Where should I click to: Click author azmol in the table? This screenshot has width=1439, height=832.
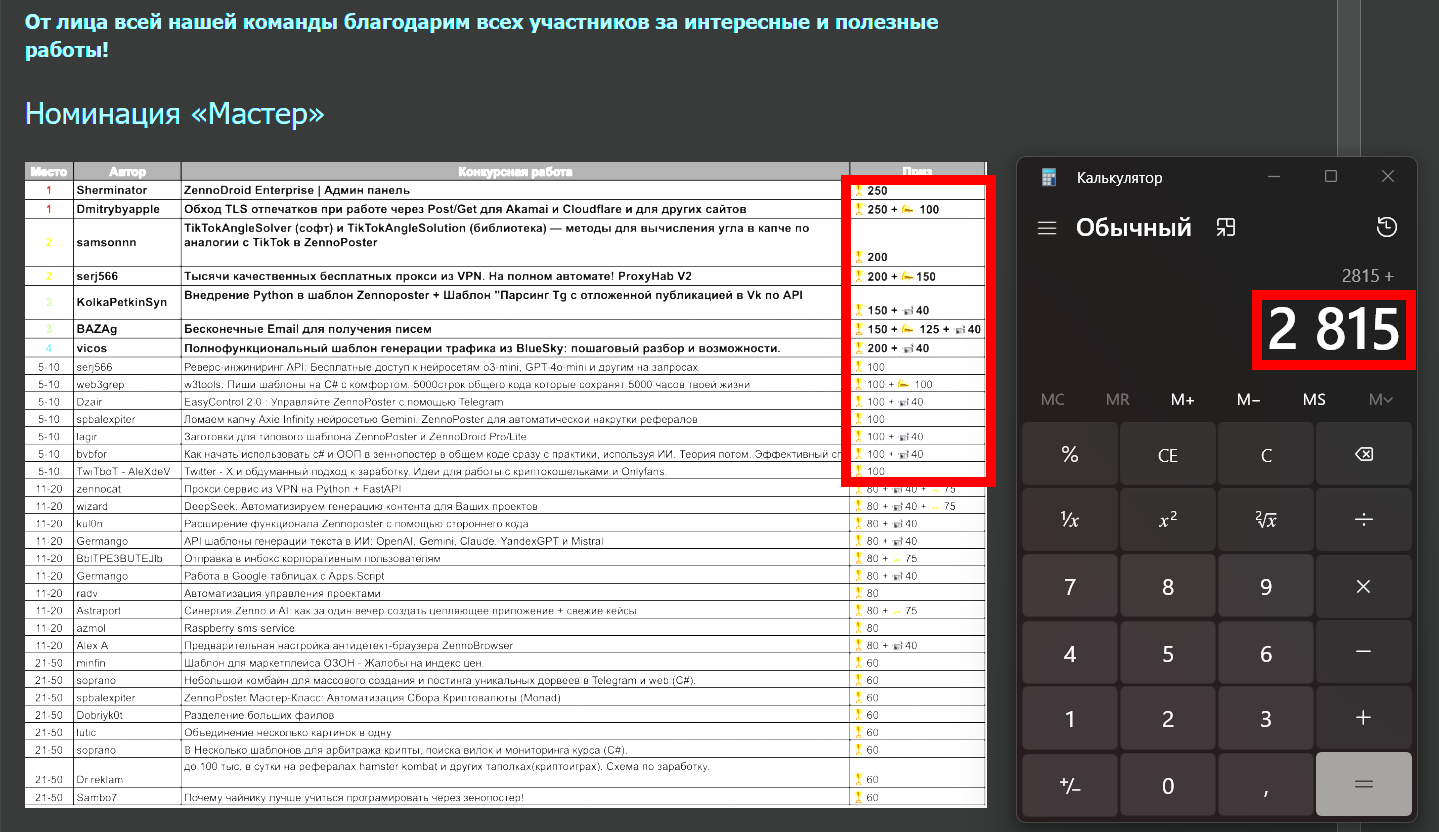tap(91, 628)
